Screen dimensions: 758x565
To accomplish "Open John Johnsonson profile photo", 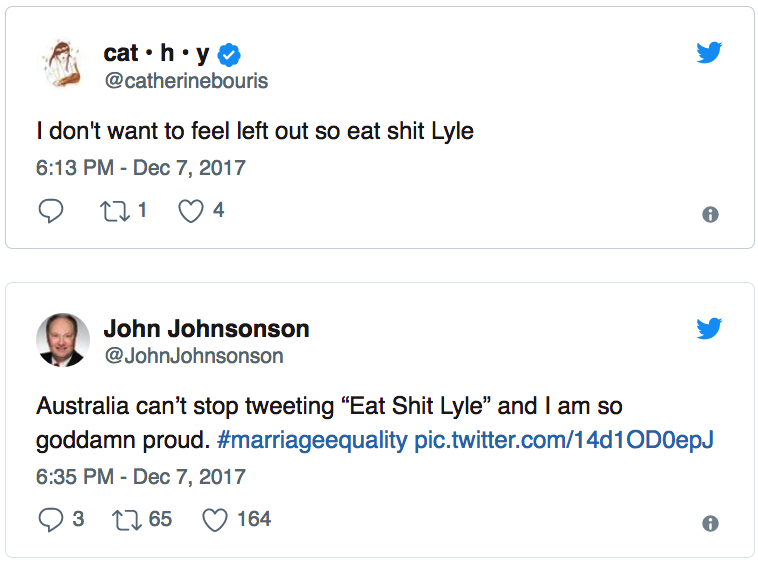I will 64,341.
